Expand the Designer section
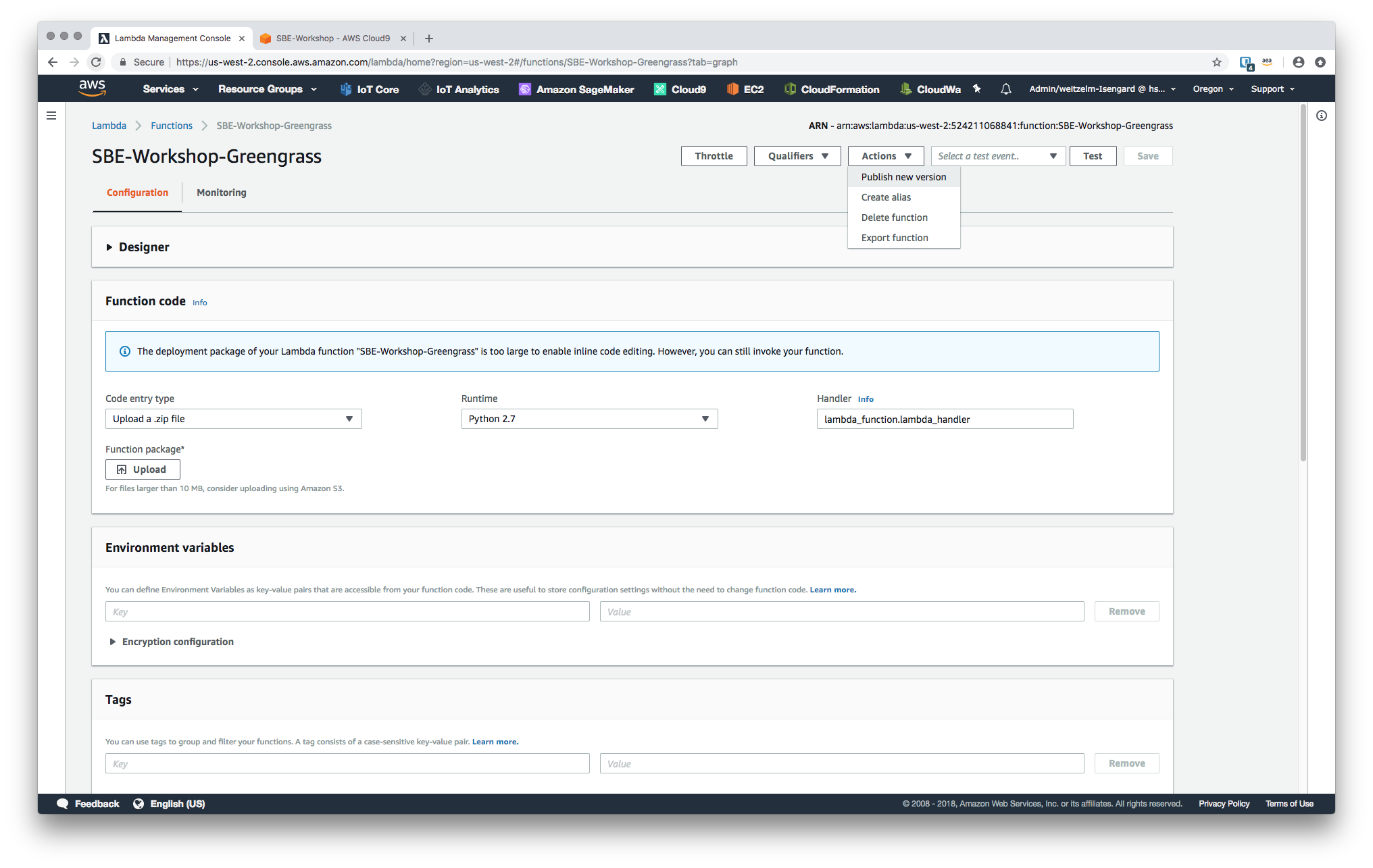This screenshot has height=868, width=1373. pyautogui.click(x=138, y=247)
